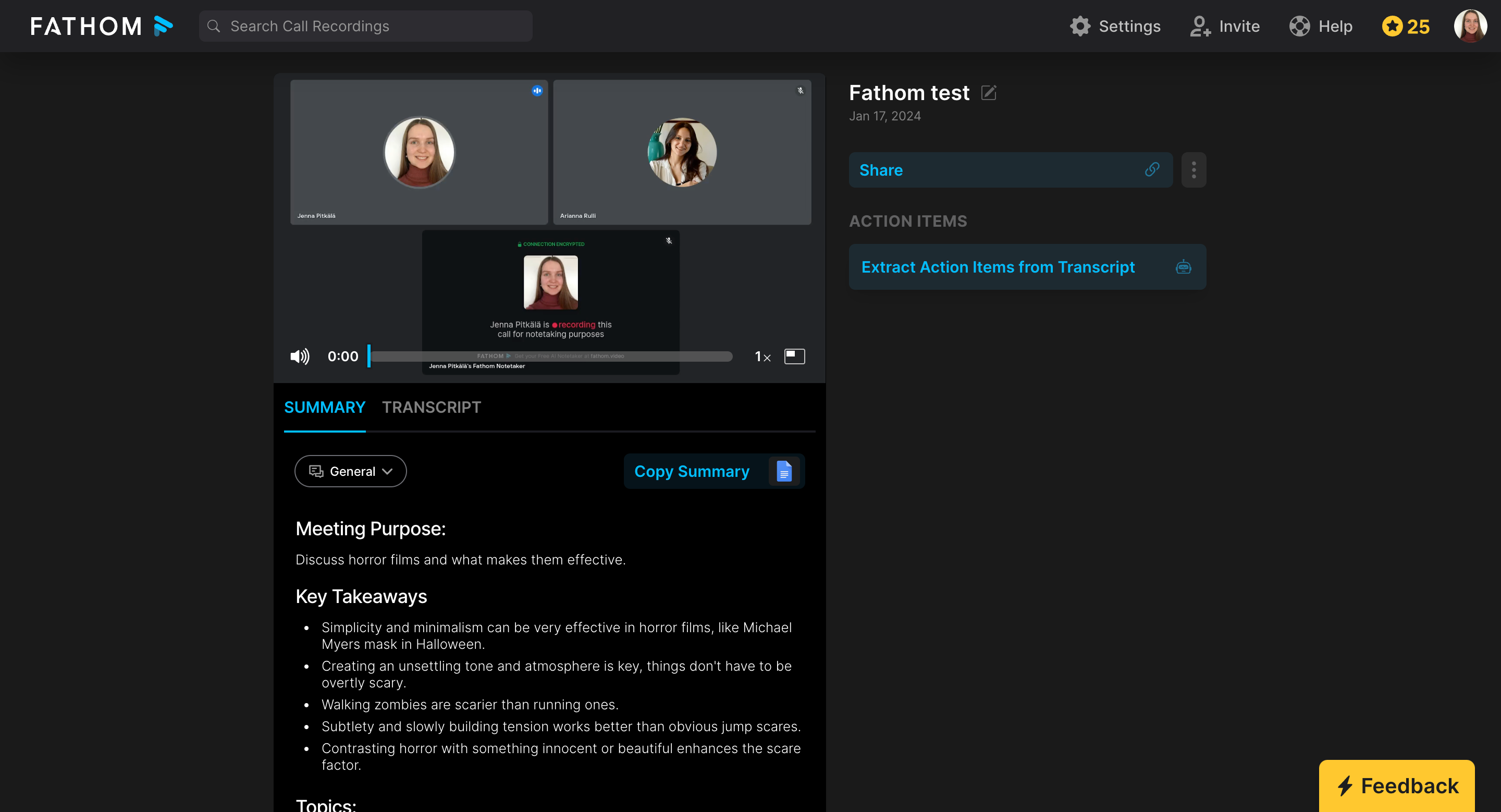
Task: Click 'Walking zombies are scarier' bullet
Action: (x=470, y=704)
